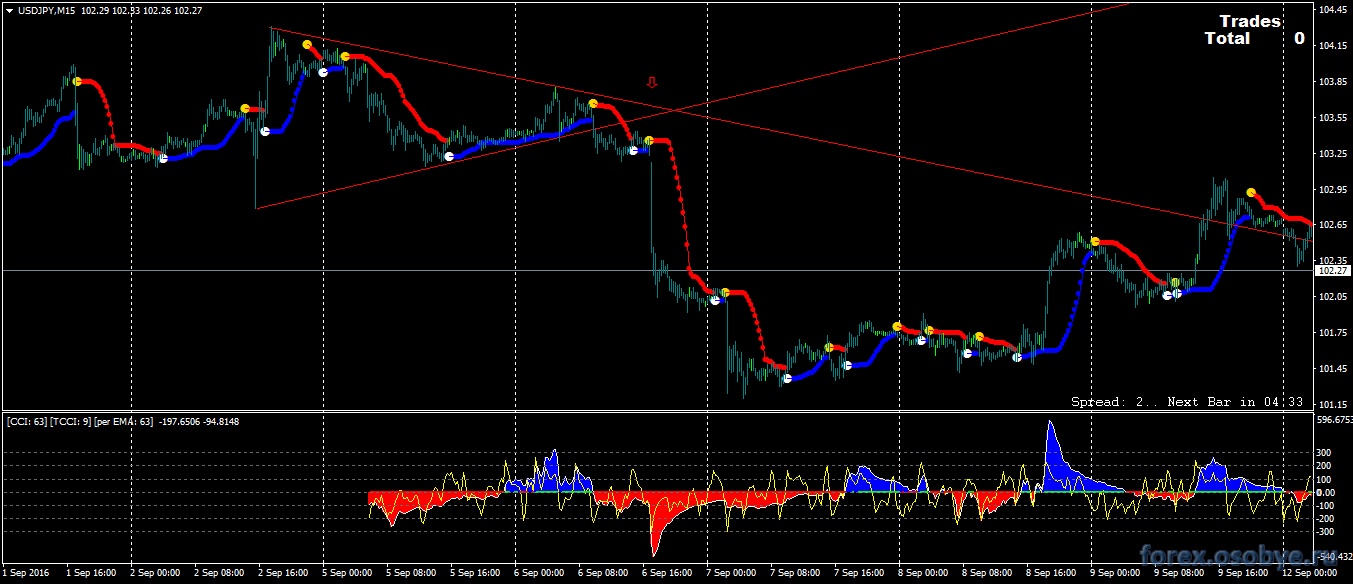The height and width of the screenshot is (584, 1353).
Task: Click the 5 Sep 08:00 time label
Action: 412,574
